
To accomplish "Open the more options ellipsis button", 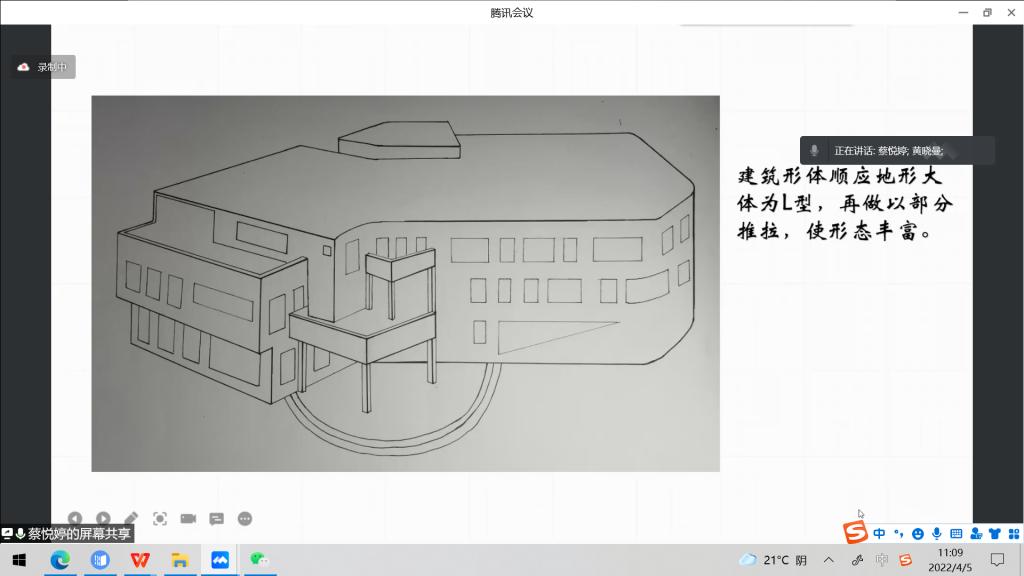I will point(245,519).
